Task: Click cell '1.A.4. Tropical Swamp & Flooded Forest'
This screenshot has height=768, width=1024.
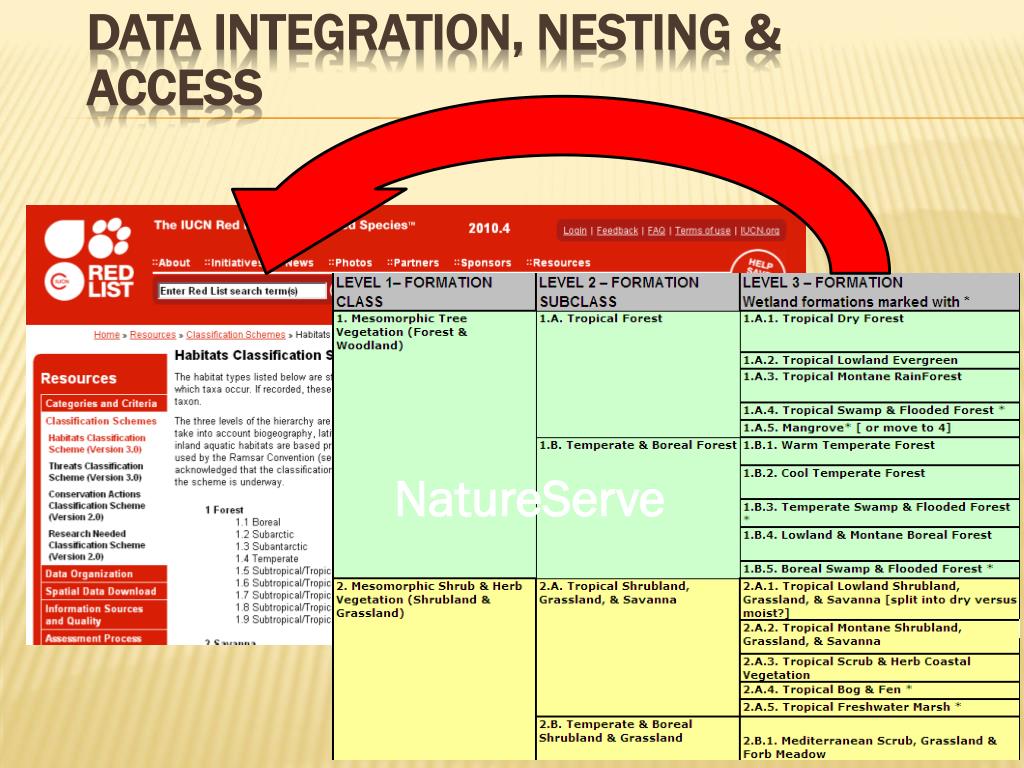Action: point(880,411)
